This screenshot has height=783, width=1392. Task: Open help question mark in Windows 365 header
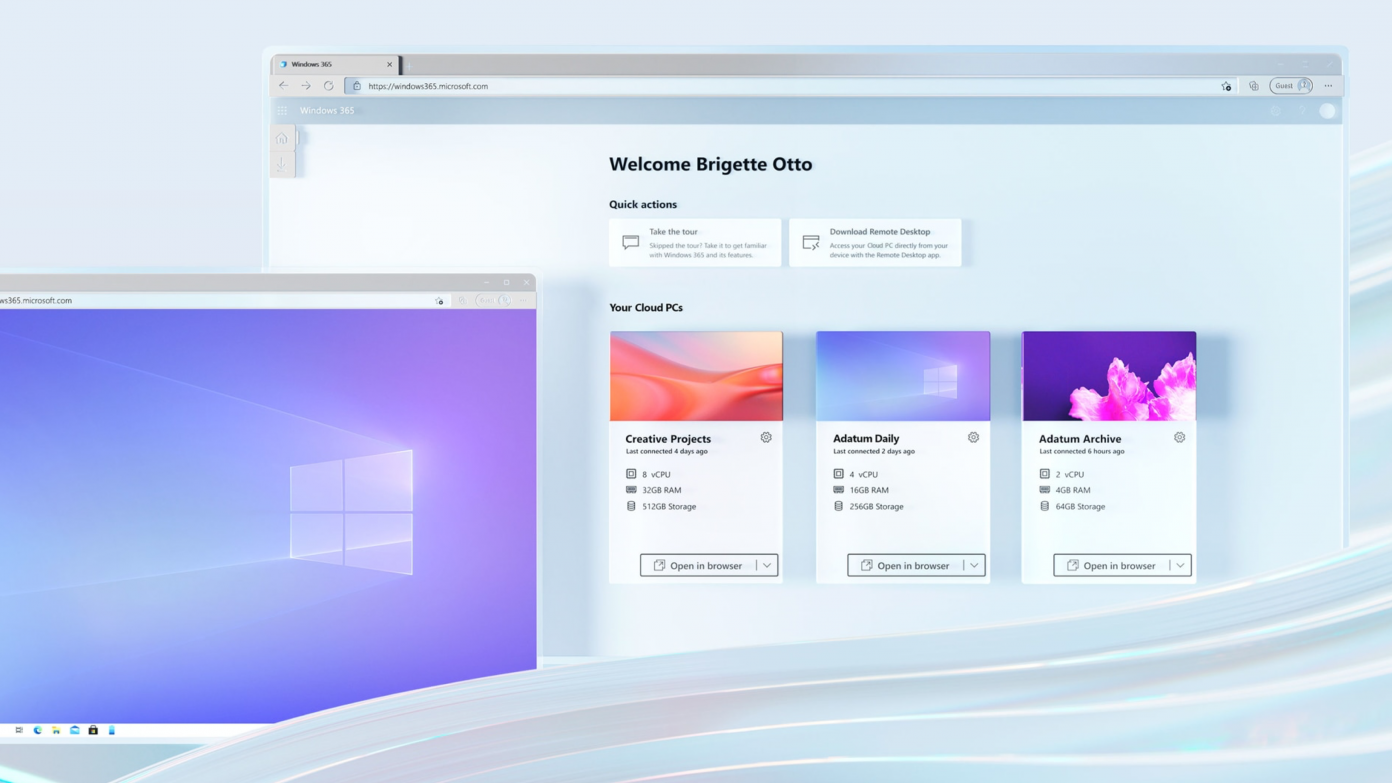tap(1302, 111)
